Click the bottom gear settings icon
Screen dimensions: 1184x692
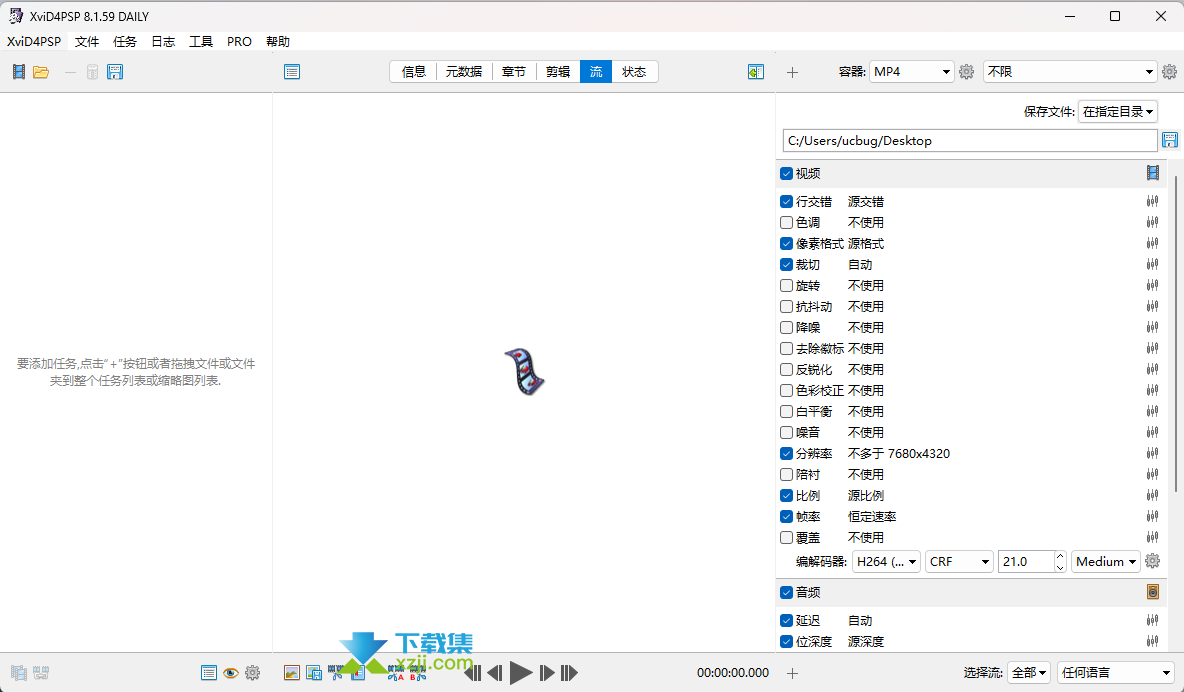tap(253, 672)
